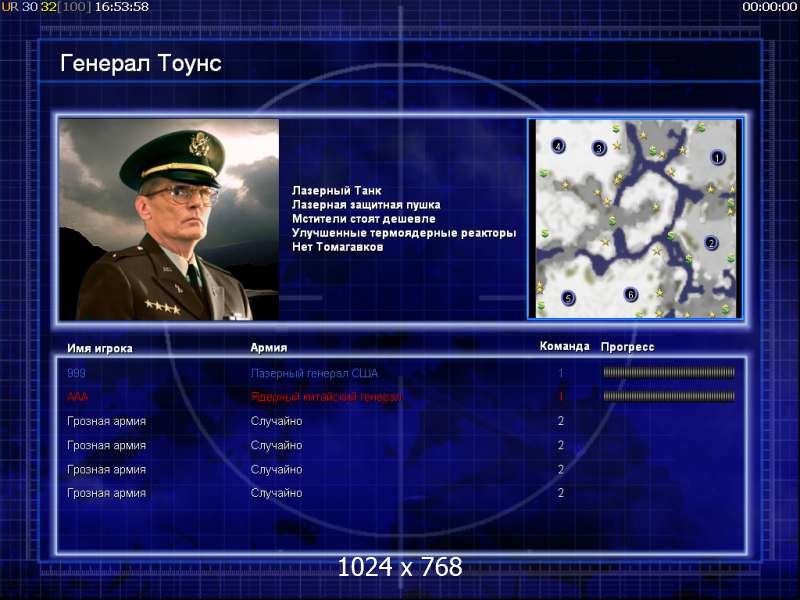Select player name "AAA"
The image size is (800, 600).
click(x=77, y=397)
